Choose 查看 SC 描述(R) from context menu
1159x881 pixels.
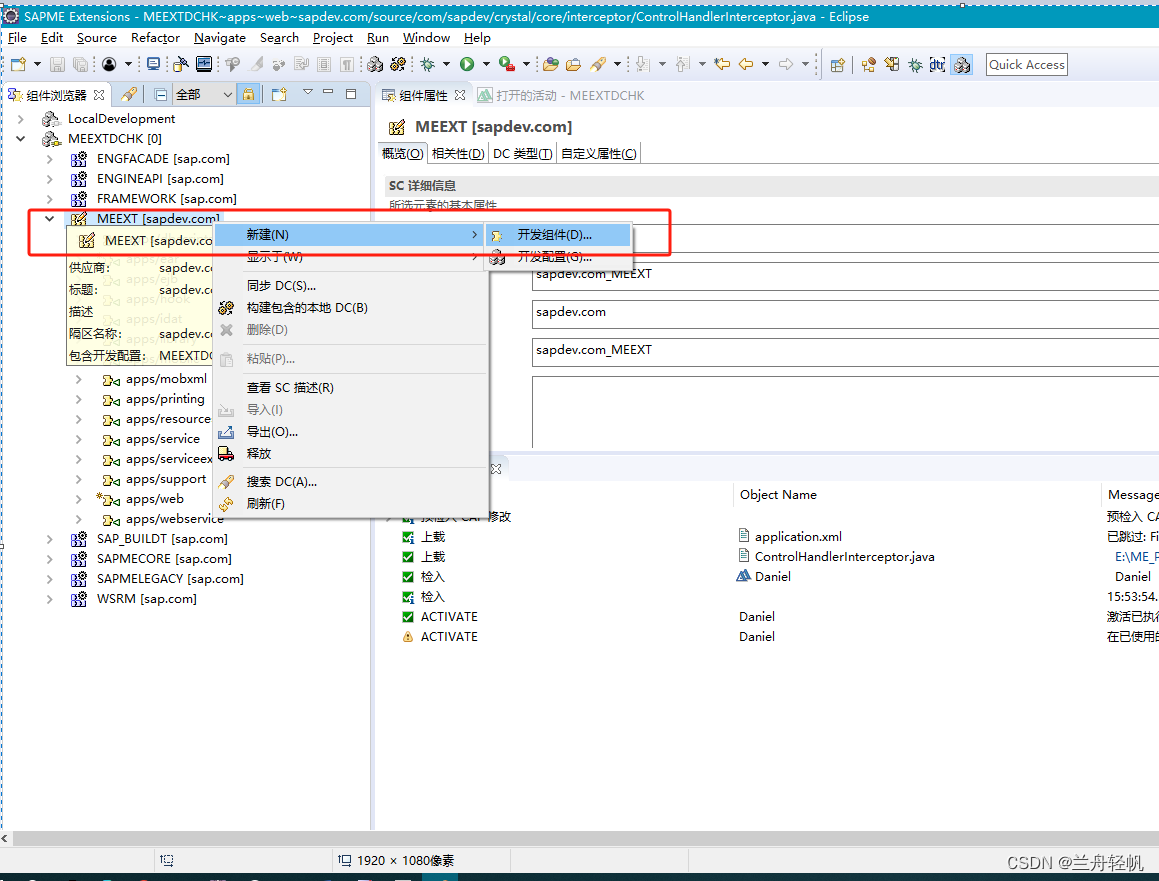350,388
